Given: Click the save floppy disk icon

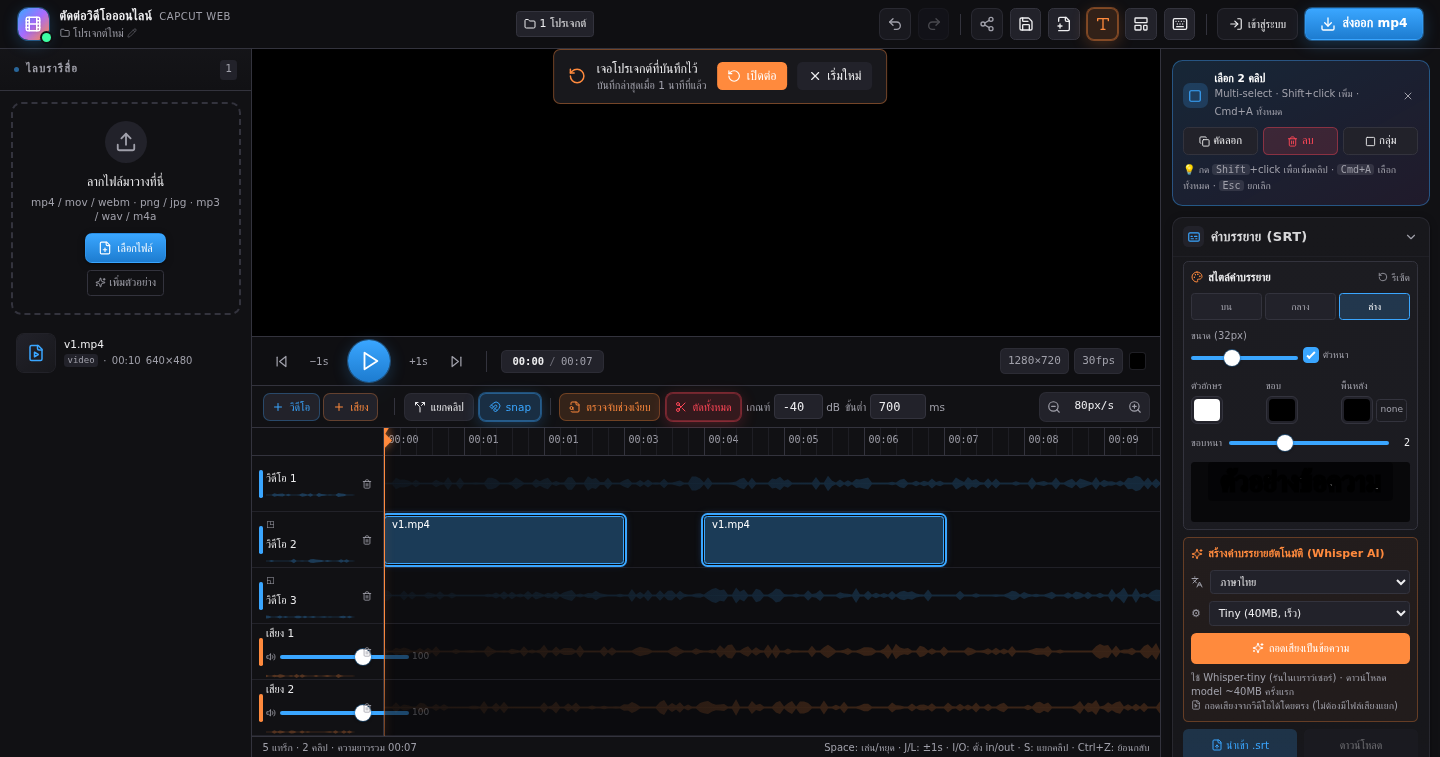Looking at the screenshot, I should (x=1025, y=24).
